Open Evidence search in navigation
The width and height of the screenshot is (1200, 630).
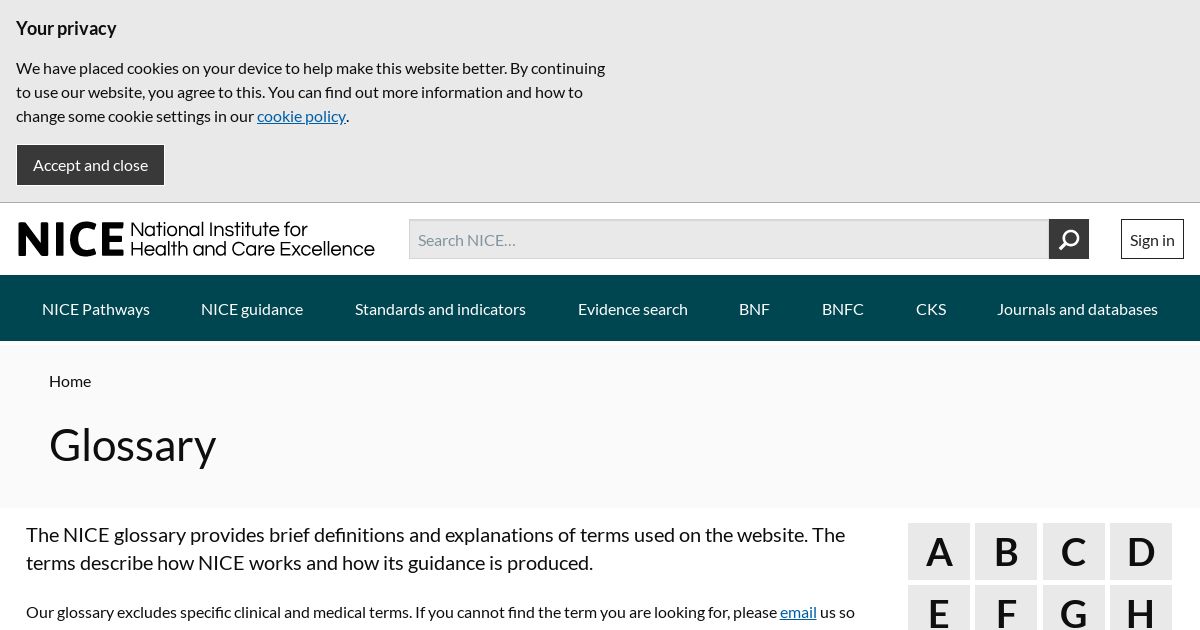[x=633, y=309]
